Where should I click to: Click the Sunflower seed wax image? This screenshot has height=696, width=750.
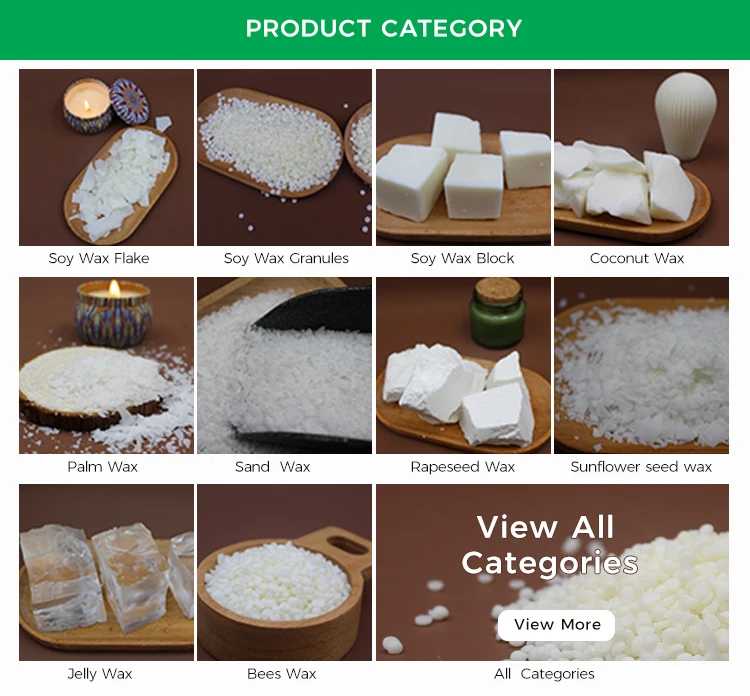pyautogui.click(x=641, y=365)
